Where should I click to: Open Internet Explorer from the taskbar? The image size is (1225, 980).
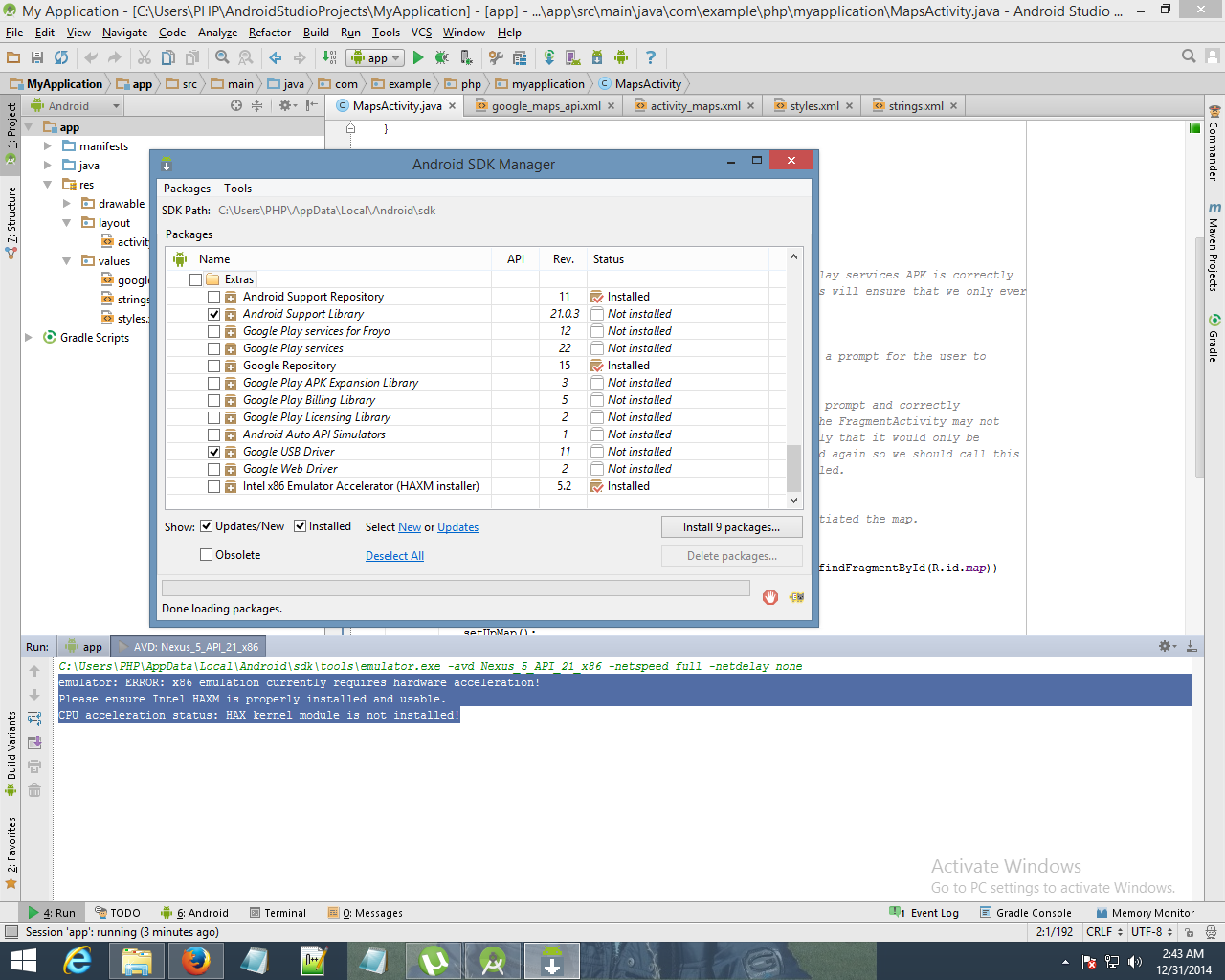(77, 960)
